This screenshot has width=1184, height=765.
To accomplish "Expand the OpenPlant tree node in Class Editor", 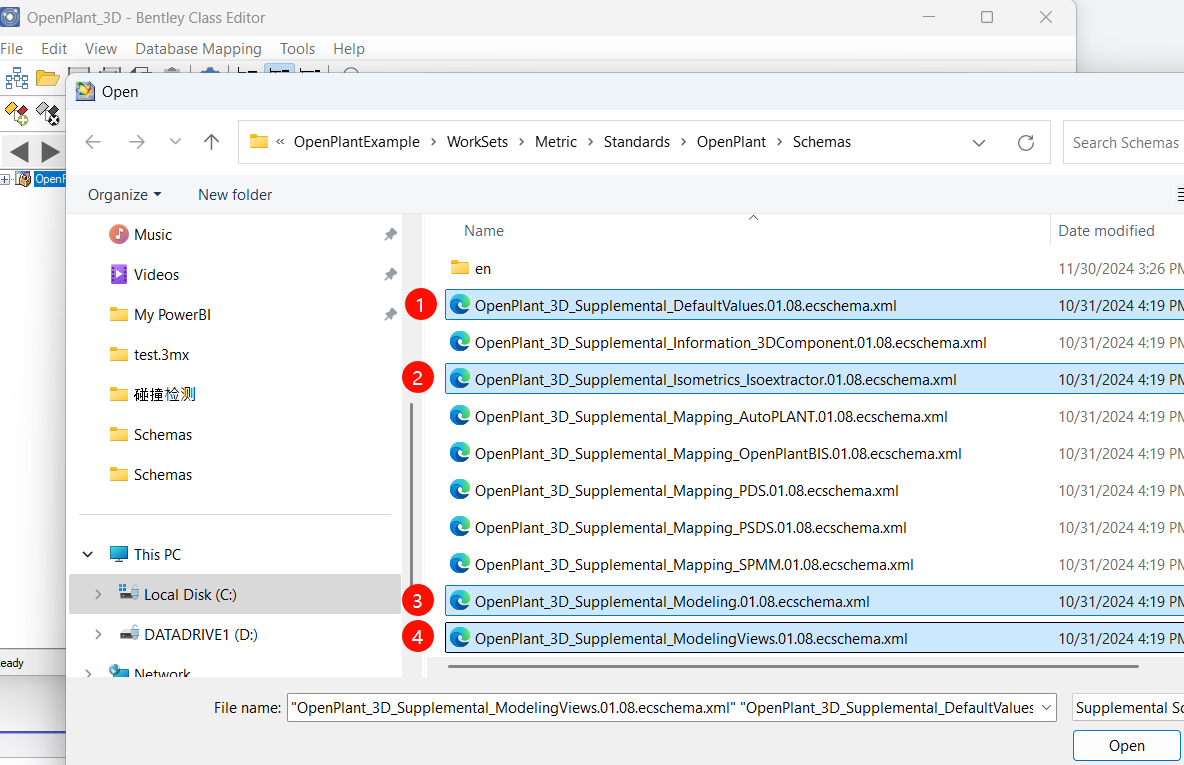I will (x=5, y=179).
